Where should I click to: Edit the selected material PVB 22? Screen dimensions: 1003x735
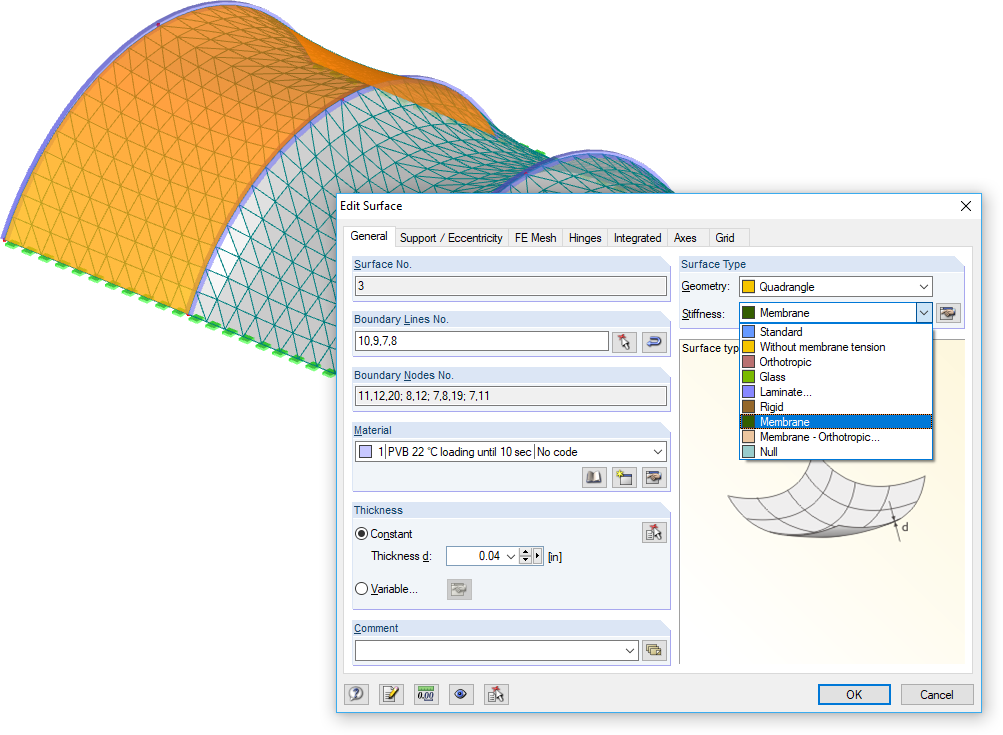[653, 477]
